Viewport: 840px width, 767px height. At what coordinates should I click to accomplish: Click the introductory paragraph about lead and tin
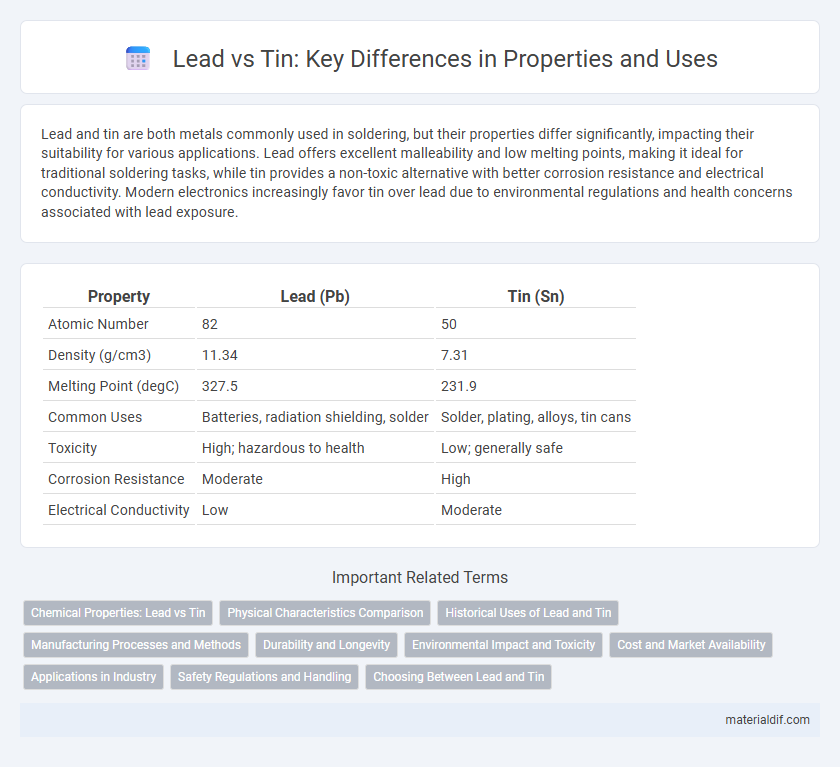point(417,172)
